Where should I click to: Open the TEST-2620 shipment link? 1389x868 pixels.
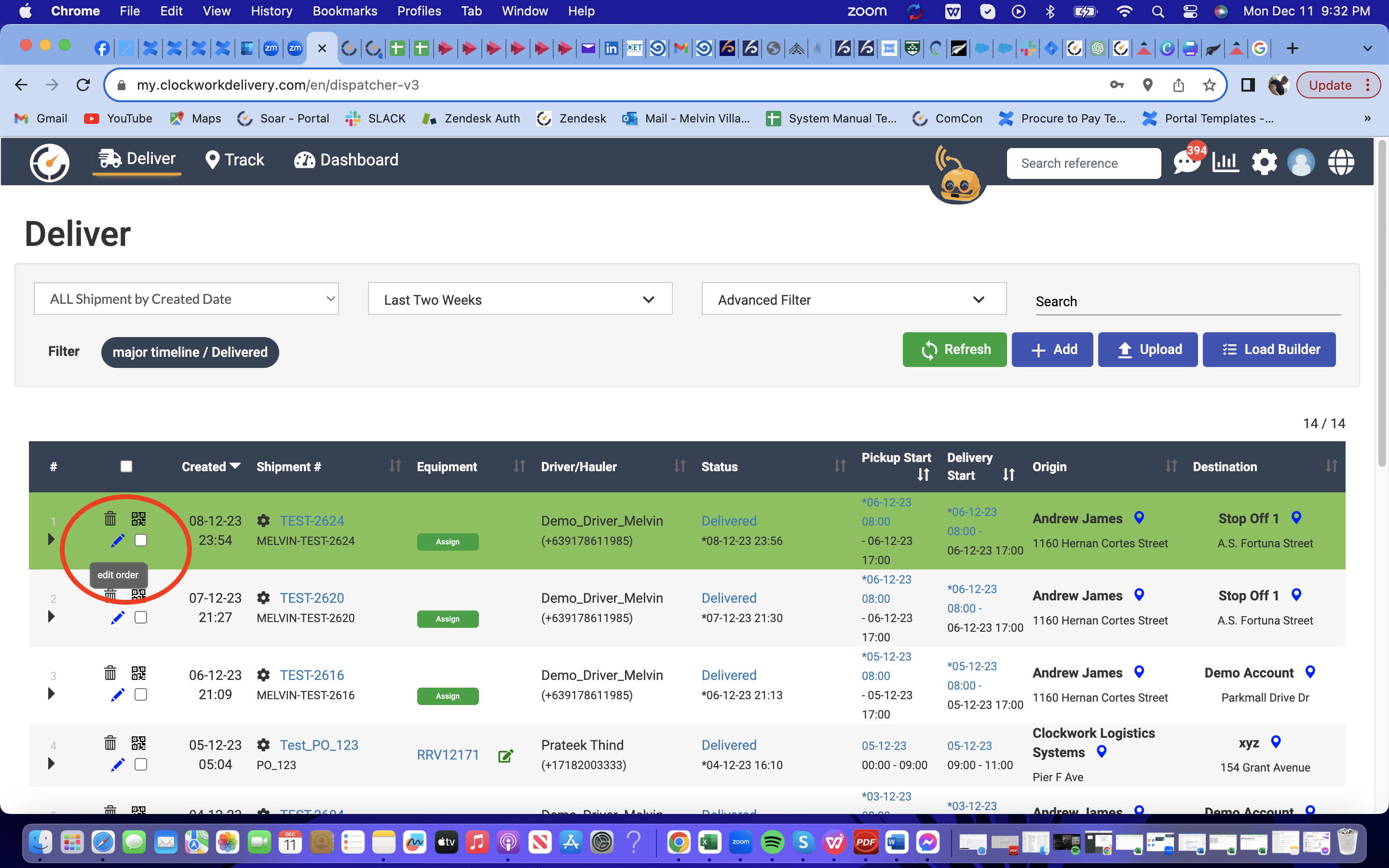tap(312, 597)
